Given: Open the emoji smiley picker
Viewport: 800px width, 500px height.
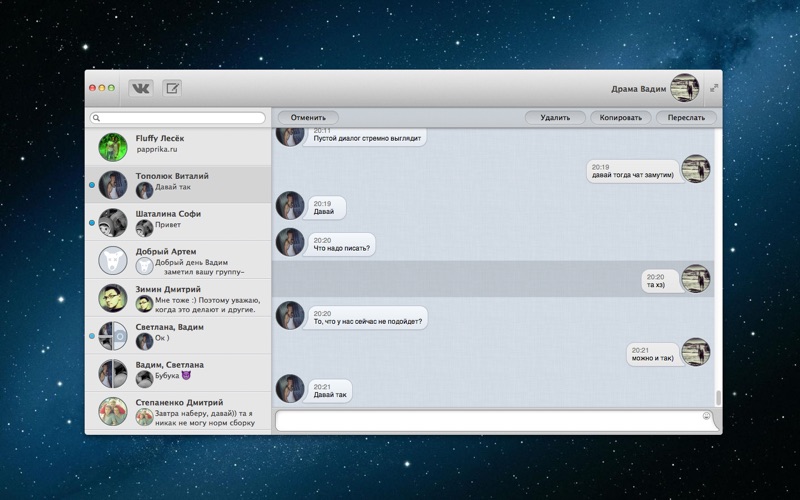Looking at the screenshot, I should click(707, 416).
